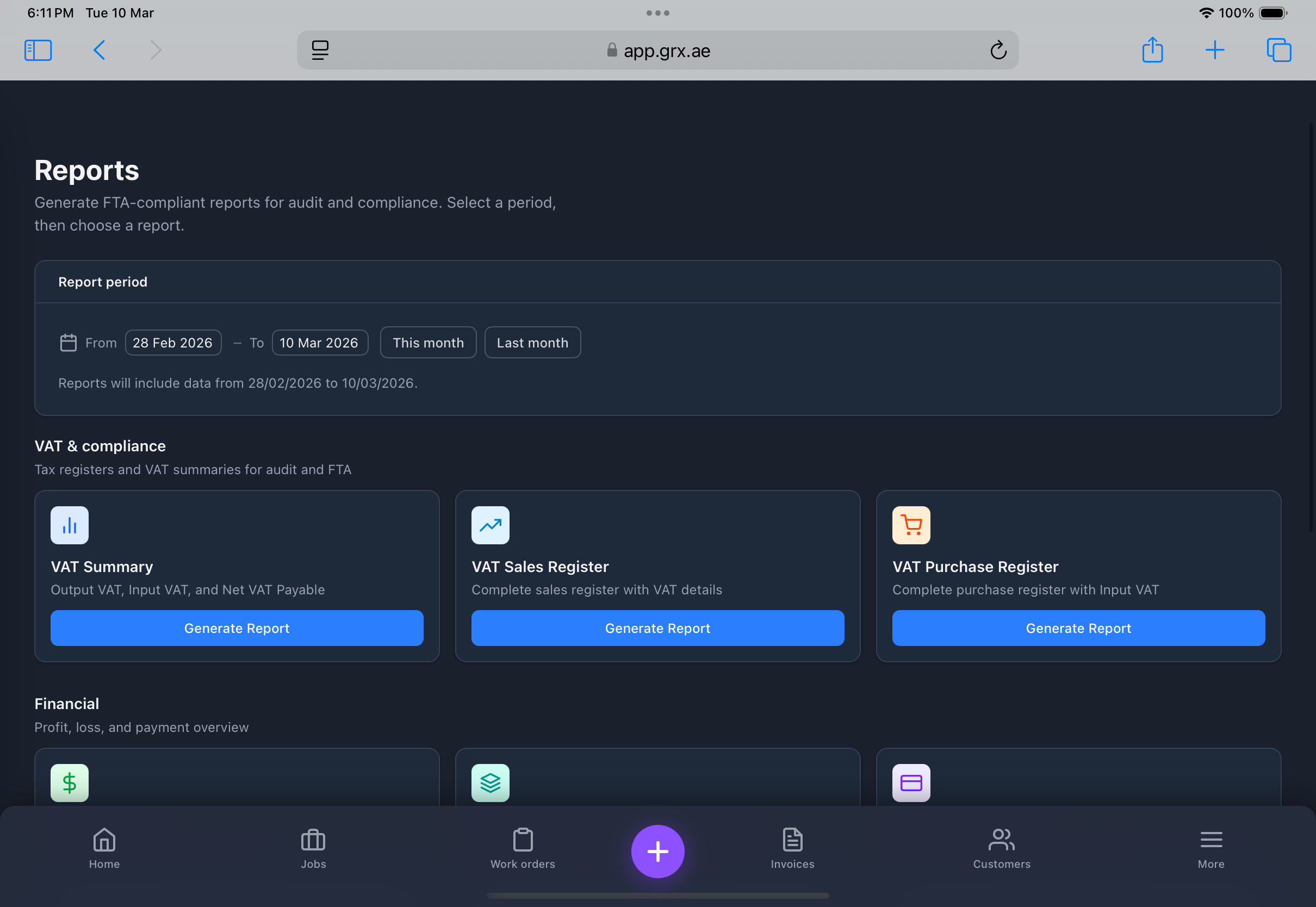This screenshot has height=907, width=1316.
Task: Open the Safari page settings menu
Action: [x=320, y=50]
